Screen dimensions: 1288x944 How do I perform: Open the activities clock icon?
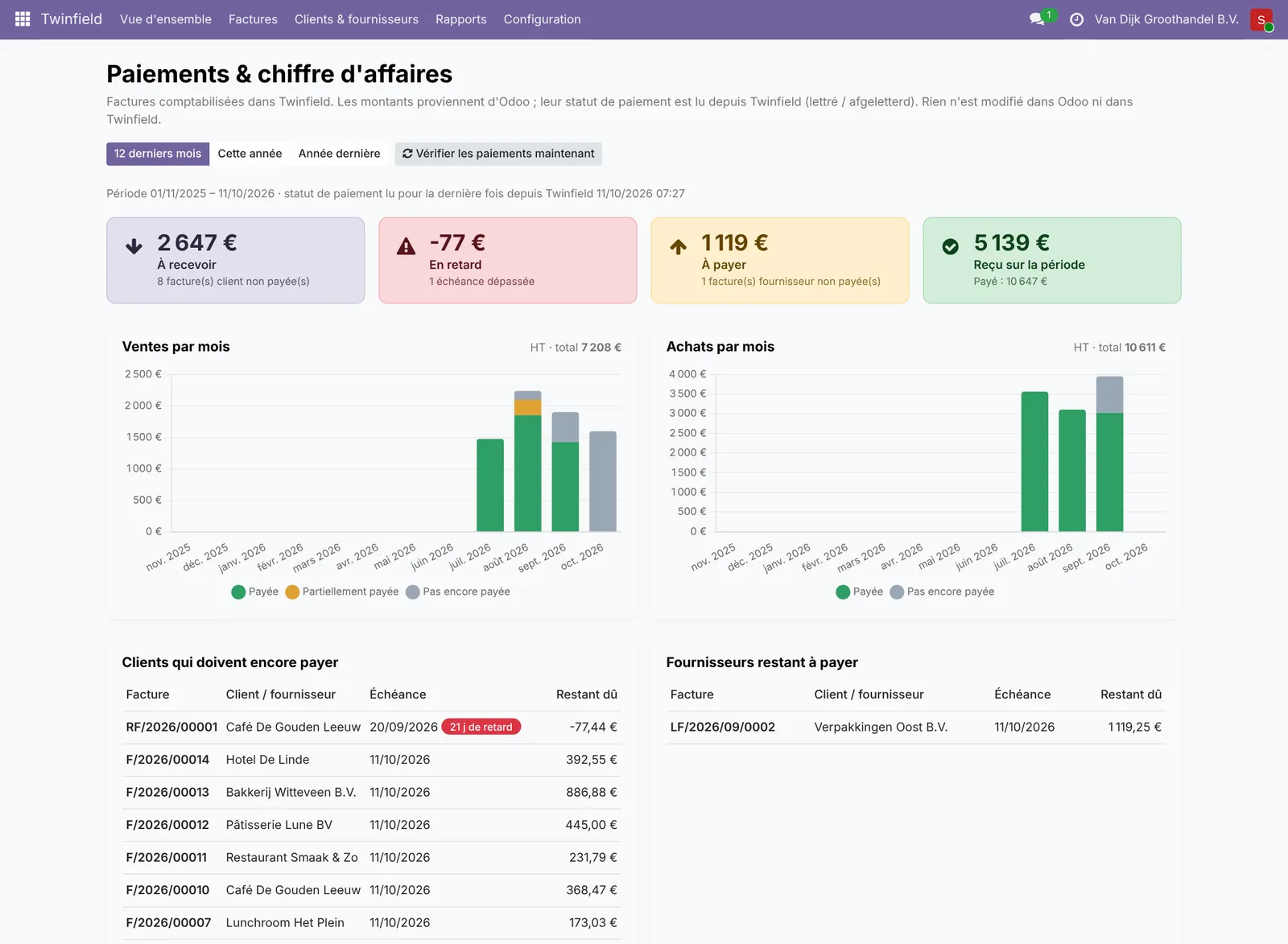point(1076,19)
